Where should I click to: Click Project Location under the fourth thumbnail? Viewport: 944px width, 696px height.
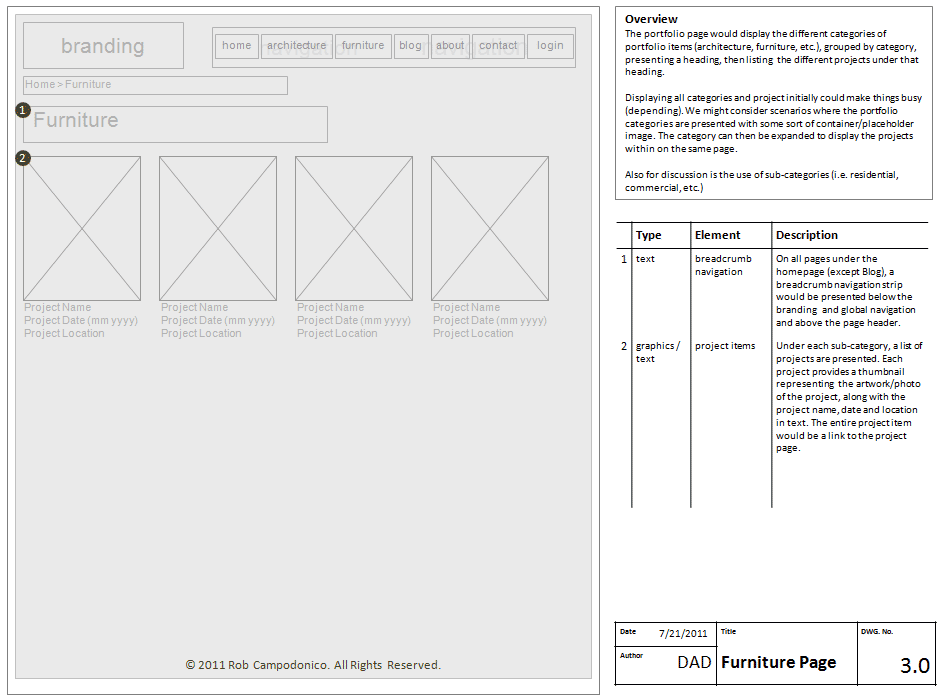[473, 334]
